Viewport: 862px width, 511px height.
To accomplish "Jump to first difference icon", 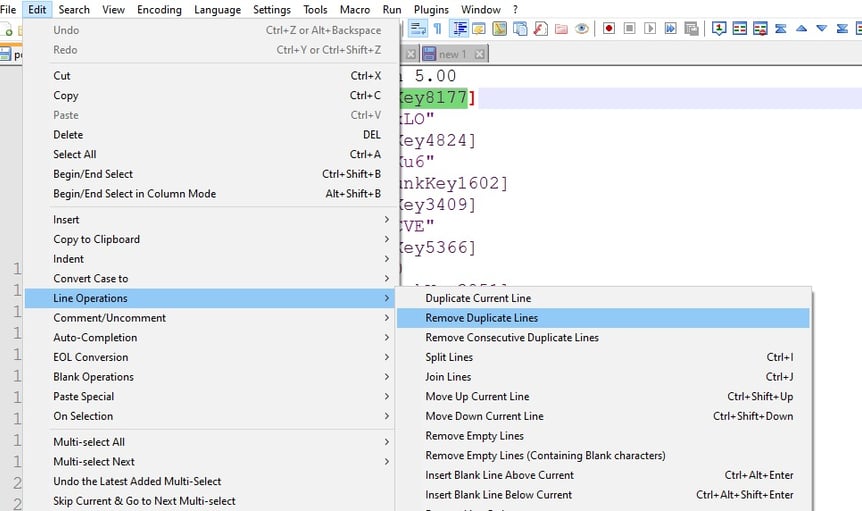I will tap(781, 28).
